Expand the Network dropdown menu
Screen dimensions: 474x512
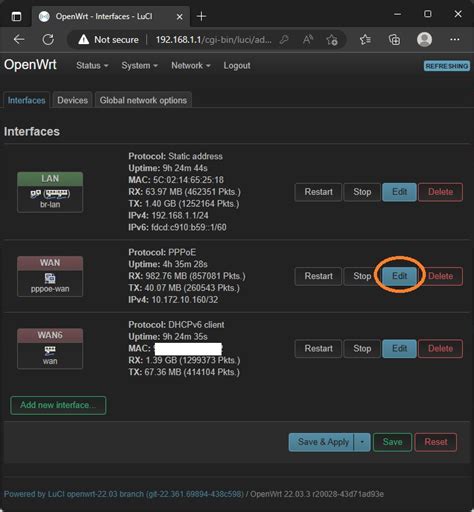191,66
